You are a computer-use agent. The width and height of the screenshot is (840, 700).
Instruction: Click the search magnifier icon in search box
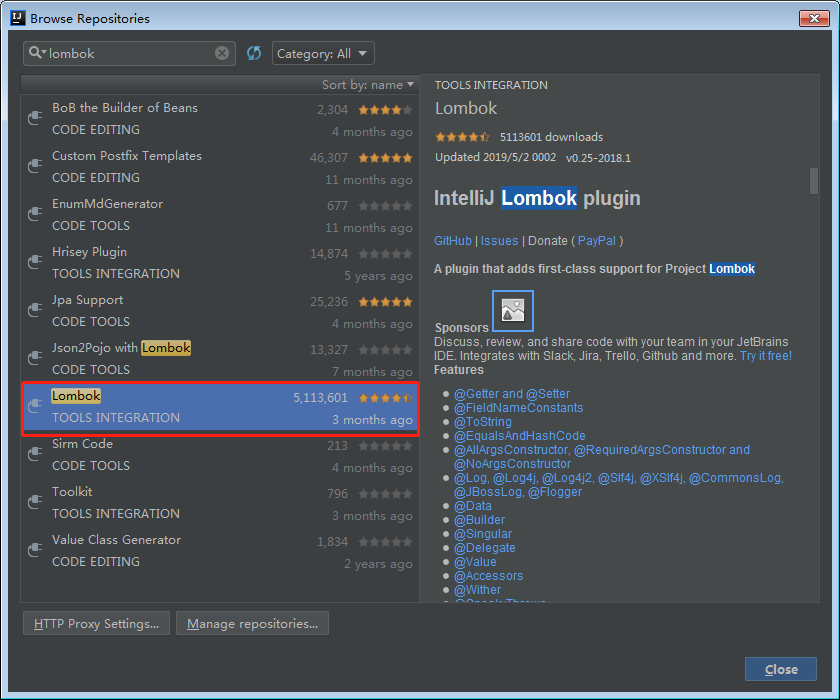coord(36,52)
